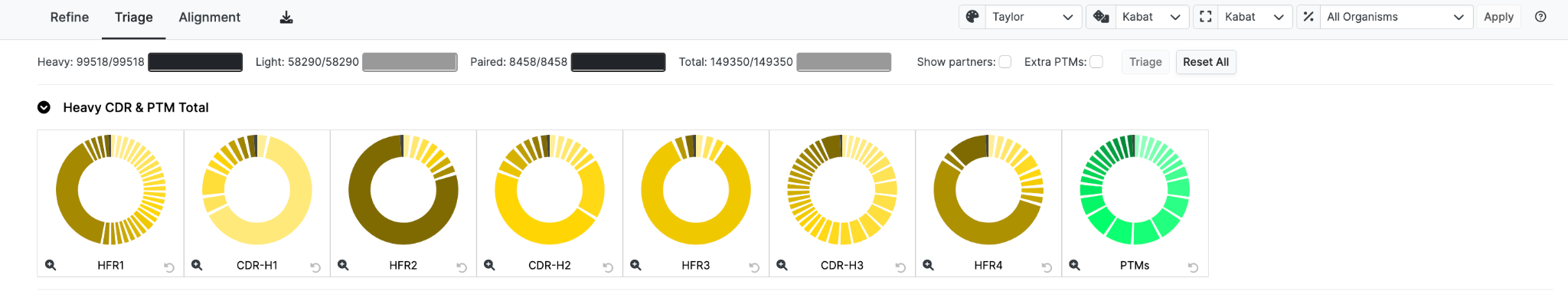Switch to the Refine tab
Viewport: 1568px width, 301px height.
tap(70, 17)
